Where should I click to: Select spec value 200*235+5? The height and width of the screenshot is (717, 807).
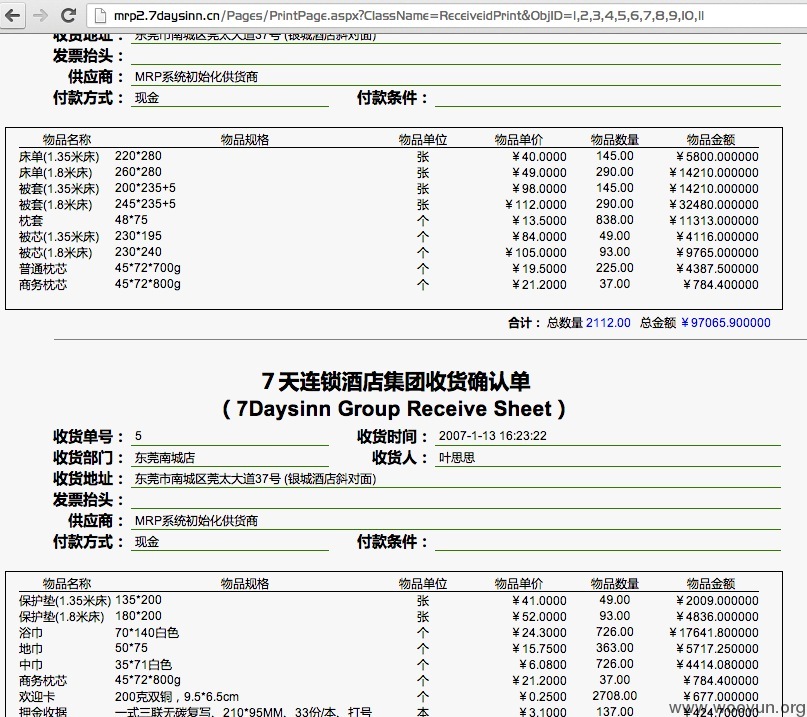point(145,187)
